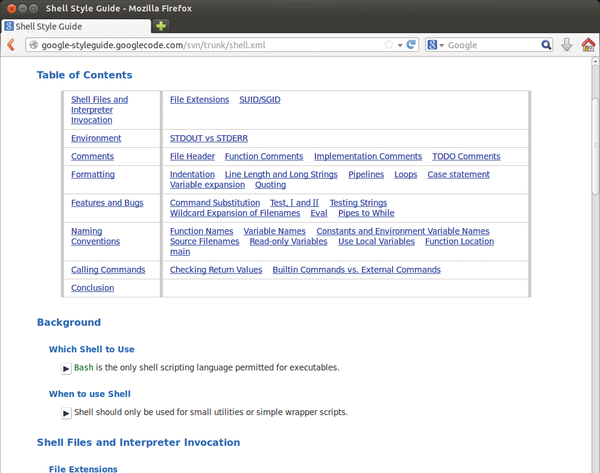This screenshot has width=600, height=473.
Task: Open the Pipes to While link
Action: tap(366, 213)
